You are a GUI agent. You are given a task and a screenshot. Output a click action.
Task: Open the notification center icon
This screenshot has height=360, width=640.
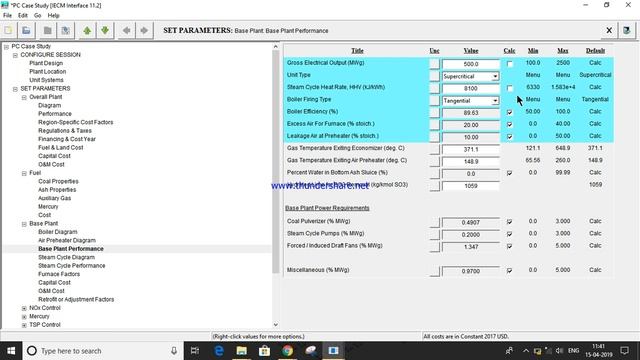624,351
